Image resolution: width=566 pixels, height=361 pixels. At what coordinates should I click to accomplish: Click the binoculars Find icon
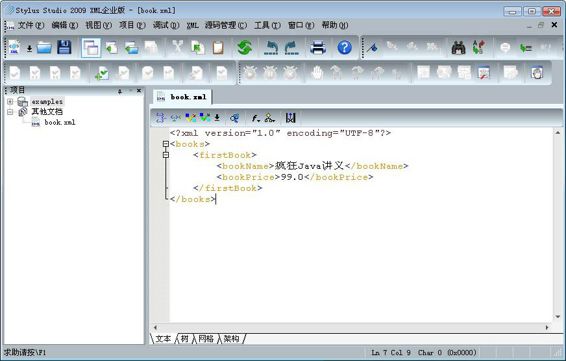(458, 47)
